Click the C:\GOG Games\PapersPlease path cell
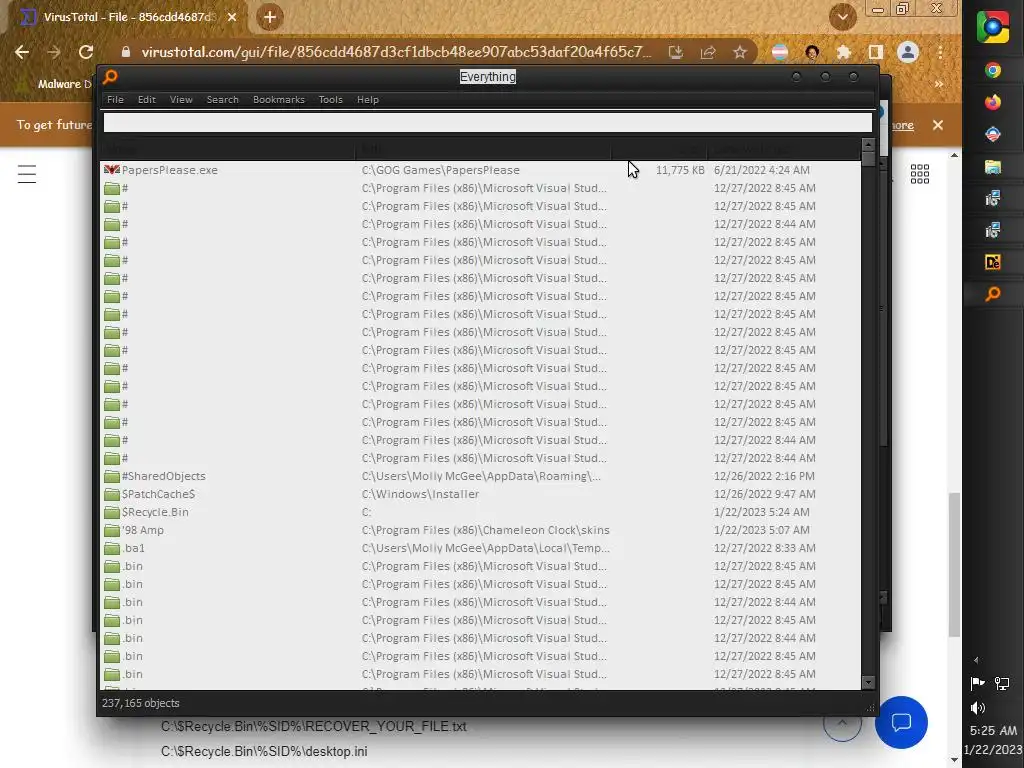 (441, 170)
